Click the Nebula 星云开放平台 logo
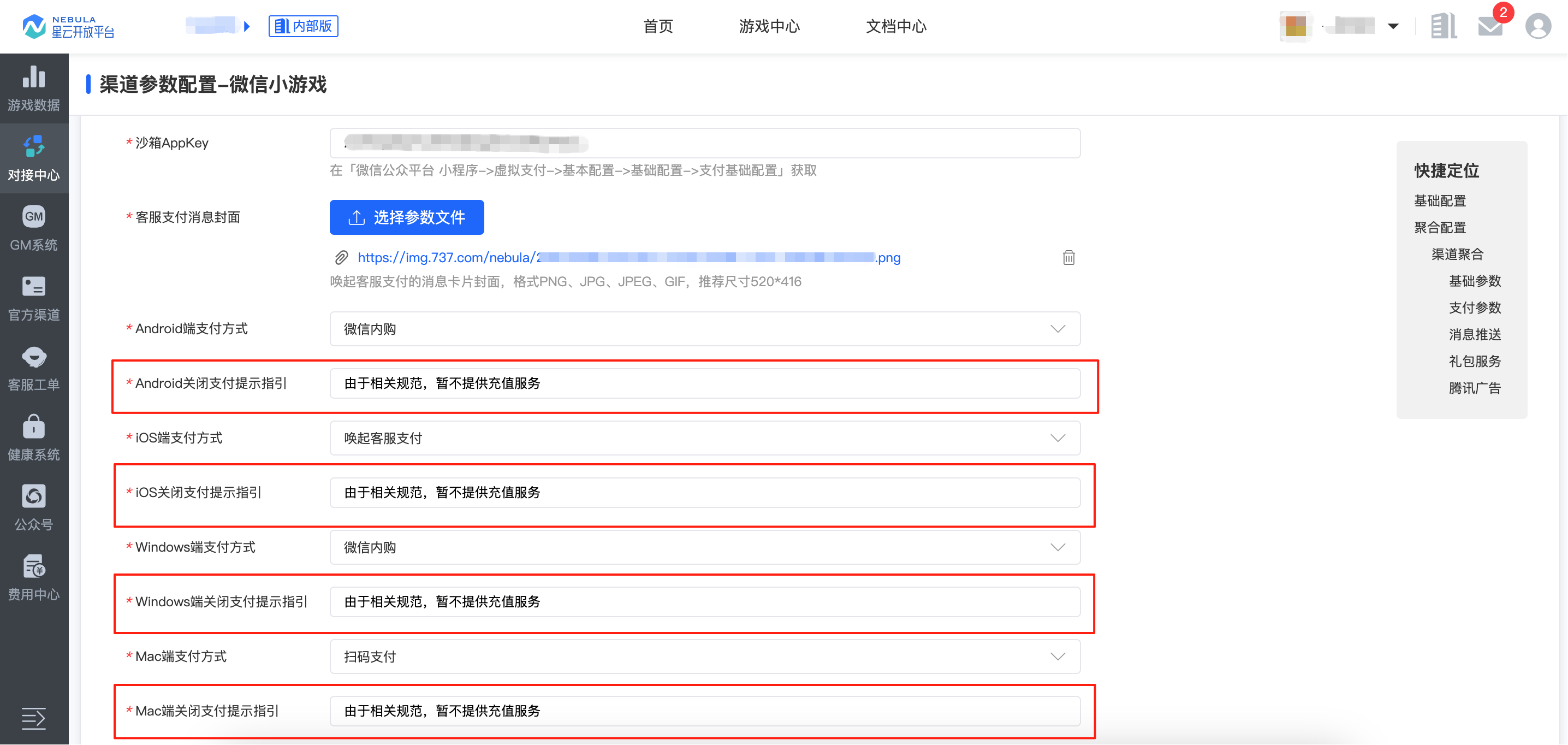1568x745 pixels. click(68, 26)
